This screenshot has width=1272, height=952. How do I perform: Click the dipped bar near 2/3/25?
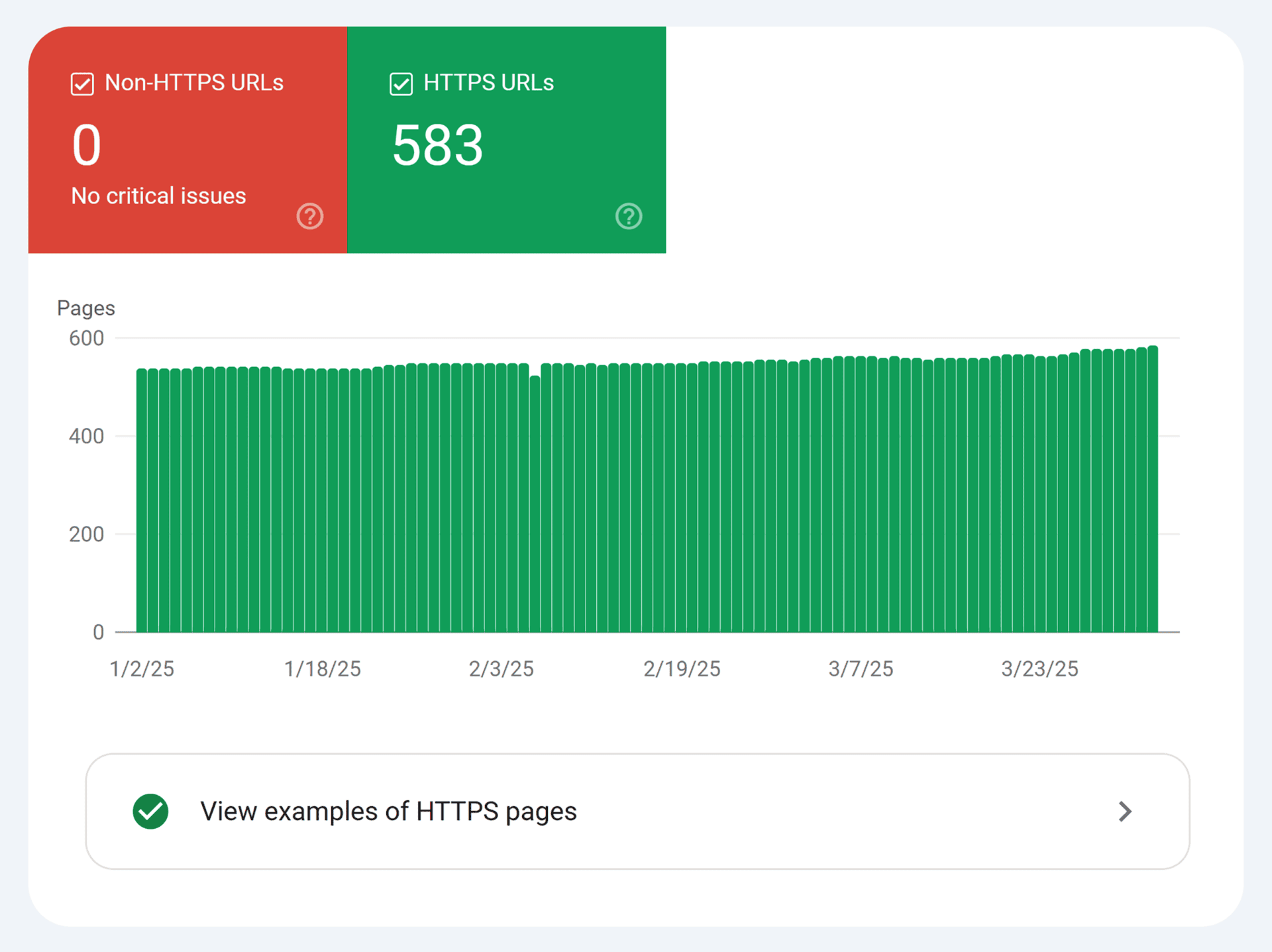tap(535, 503)
